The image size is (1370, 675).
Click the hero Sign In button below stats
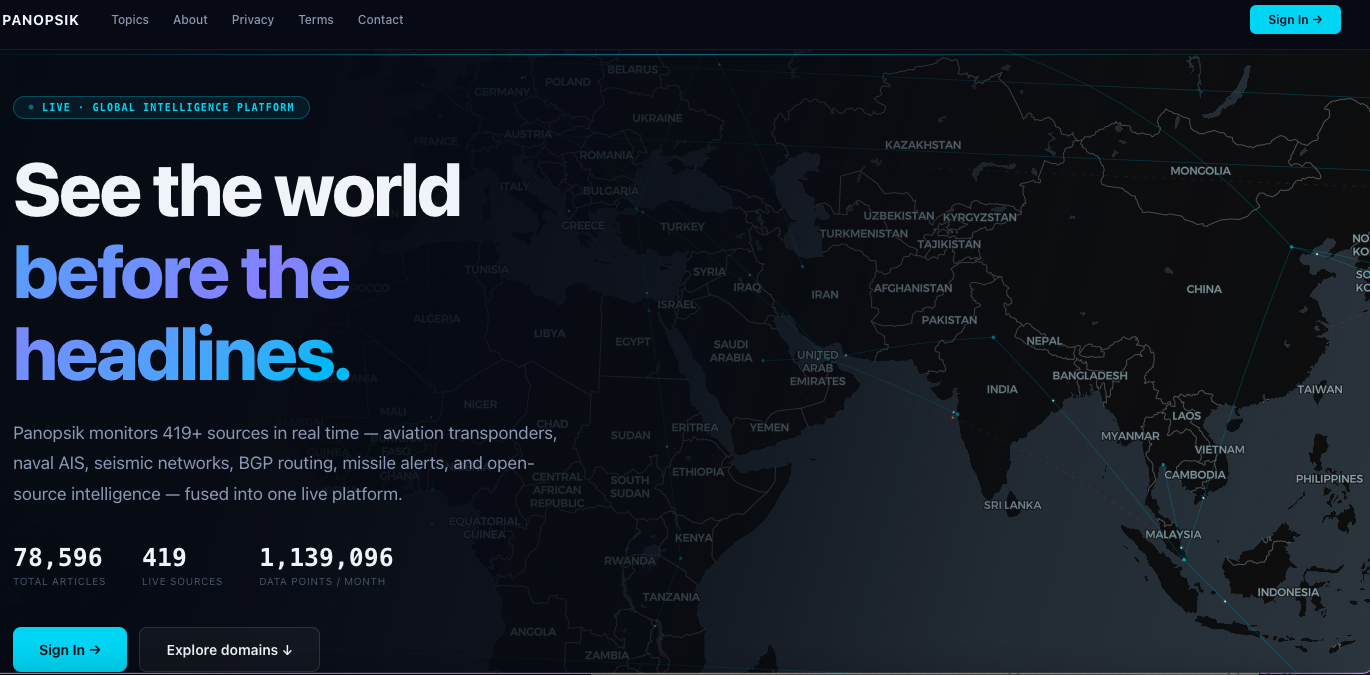point(70,650)
